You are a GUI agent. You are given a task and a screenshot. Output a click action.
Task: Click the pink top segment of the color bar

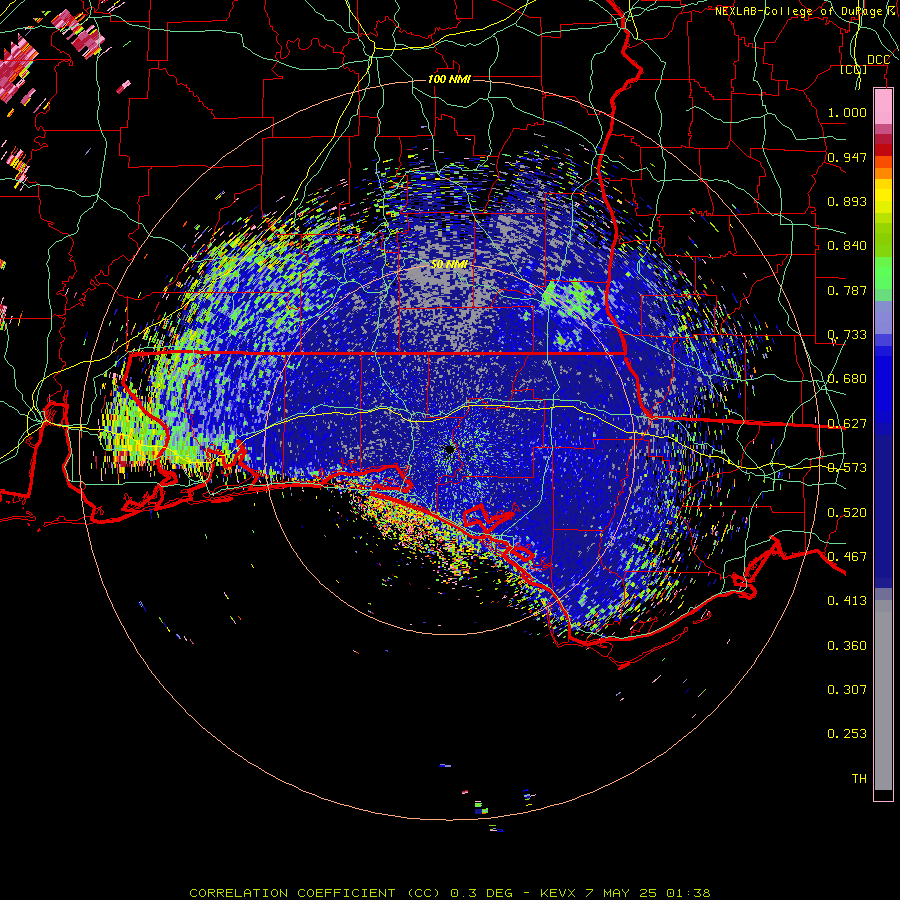pyautogui.click(x=883, y=106)
